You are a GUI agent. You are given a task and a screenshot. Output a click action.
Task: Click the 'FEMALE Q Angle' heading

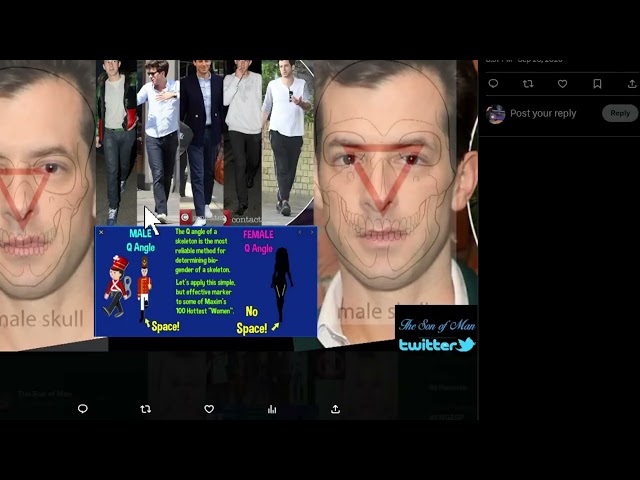point(258,241)
